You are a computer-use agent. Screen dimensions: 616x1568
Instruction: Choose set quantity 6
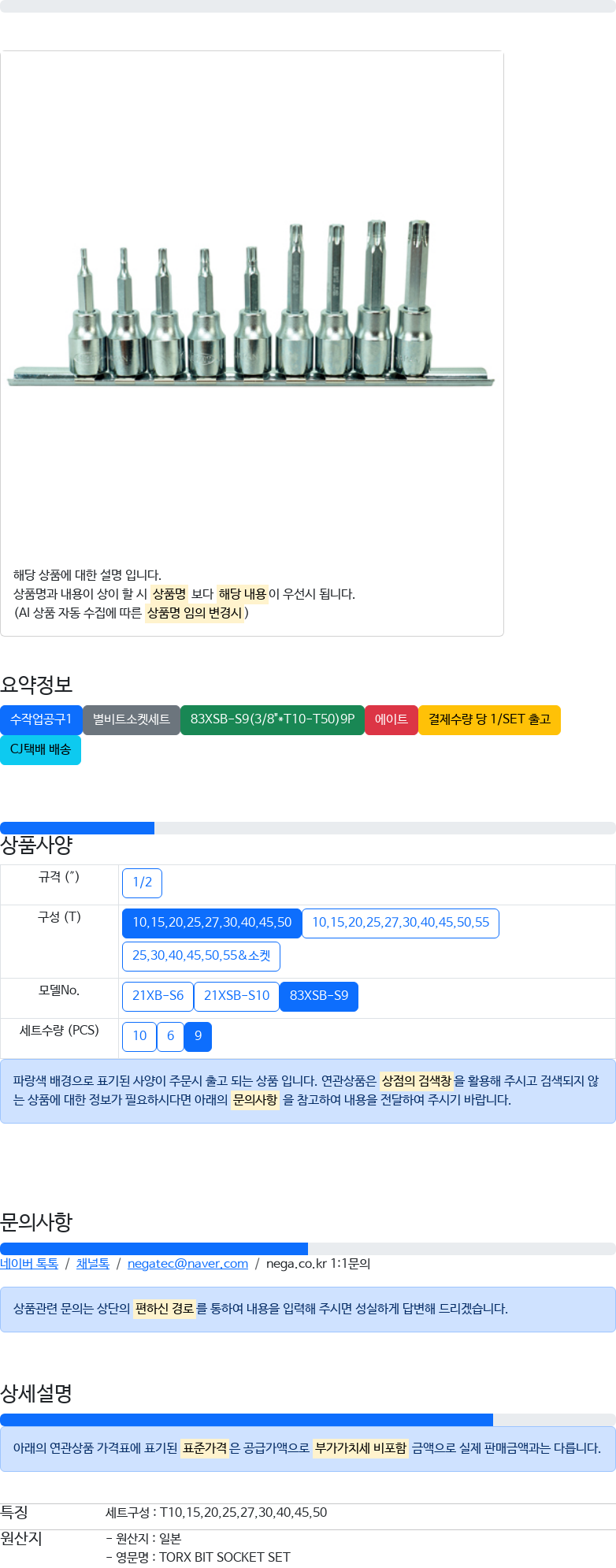tap(170, 1036)
